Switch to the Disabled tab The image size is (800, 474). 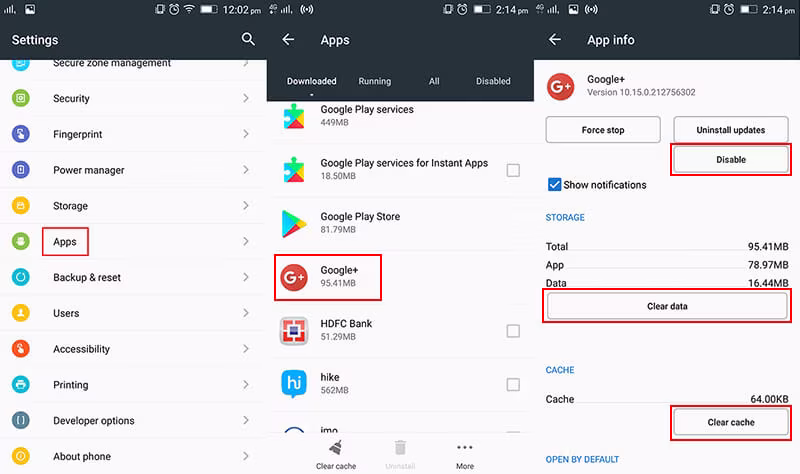[x=493, y=81]
